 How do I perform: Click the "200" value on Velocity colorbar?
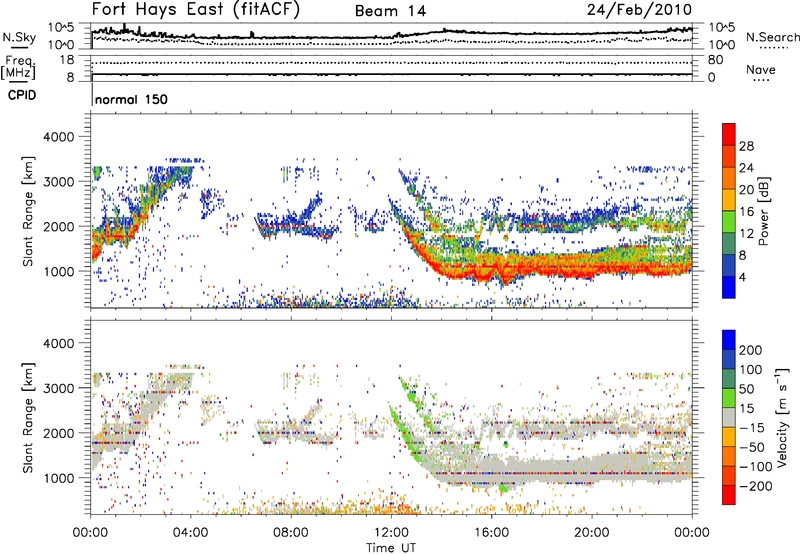(751, 350)
